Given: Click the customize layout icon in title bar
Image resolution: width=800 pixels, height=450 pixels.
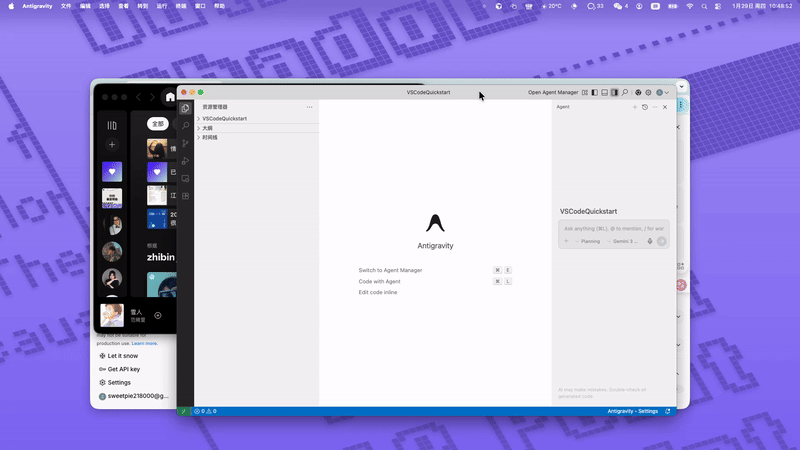Looking at the screenshot, I should 585,92.
